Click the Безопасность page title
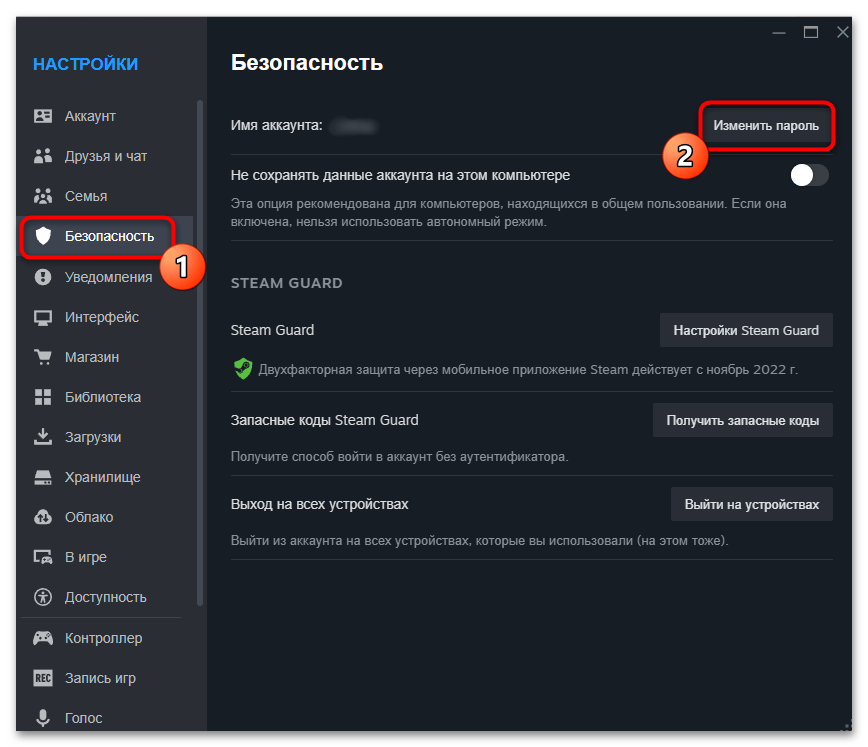The width and height of the screenshot is (868, 747). [307, 63]
